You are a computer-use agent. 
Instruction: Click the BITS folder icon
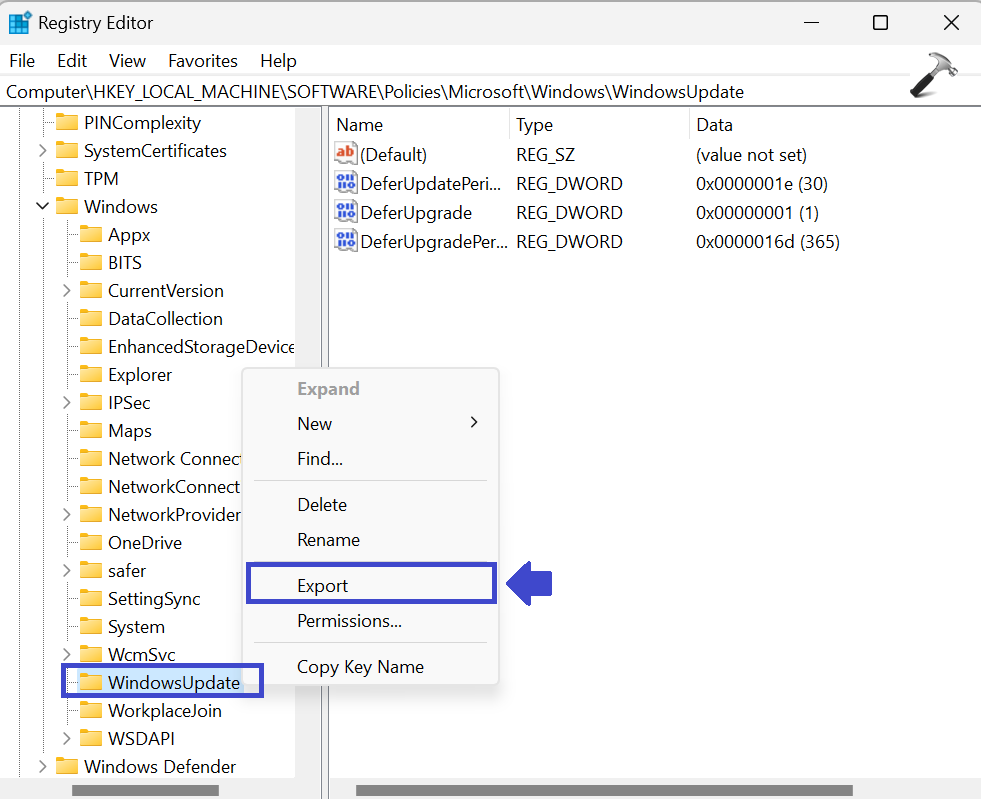91,263
